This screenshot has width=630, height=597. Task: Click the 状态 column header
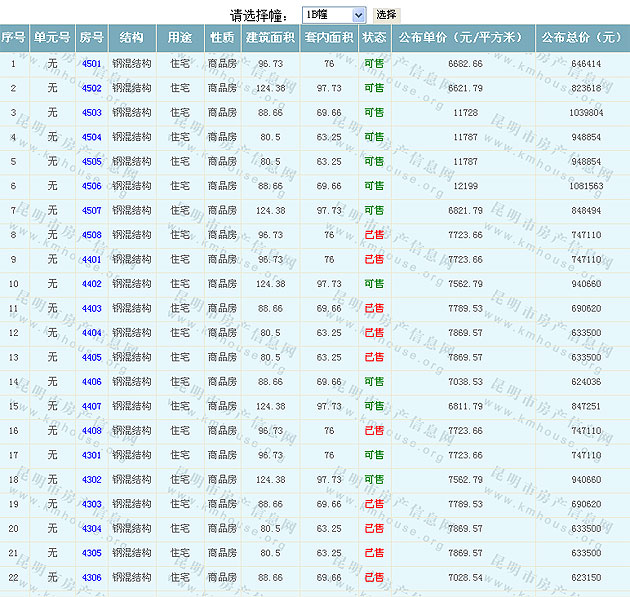coord(374,38)
